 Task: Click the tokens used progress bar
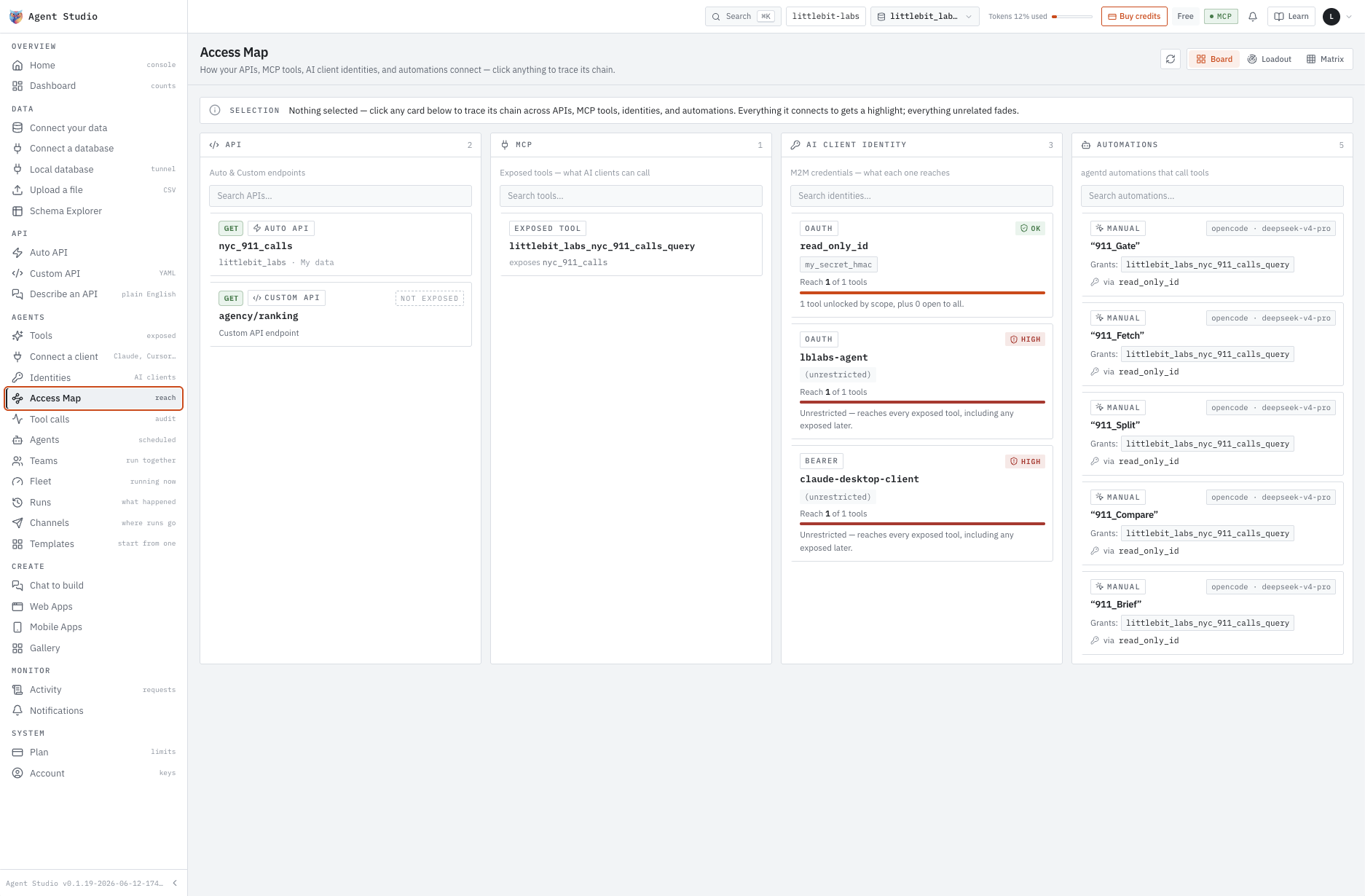(1072, 17)
